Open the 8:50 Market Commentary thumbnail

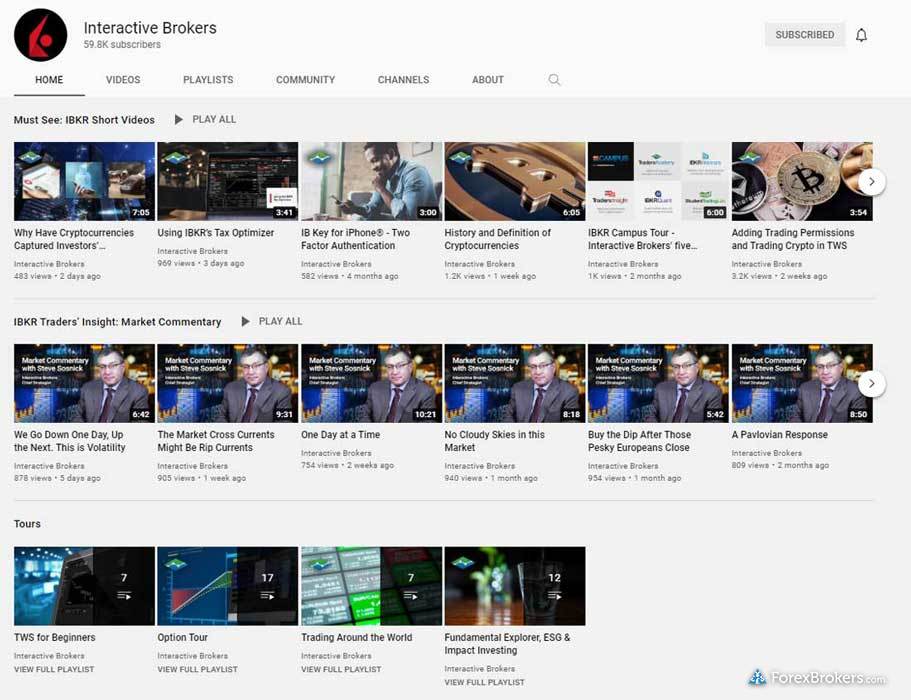[802, 383]
